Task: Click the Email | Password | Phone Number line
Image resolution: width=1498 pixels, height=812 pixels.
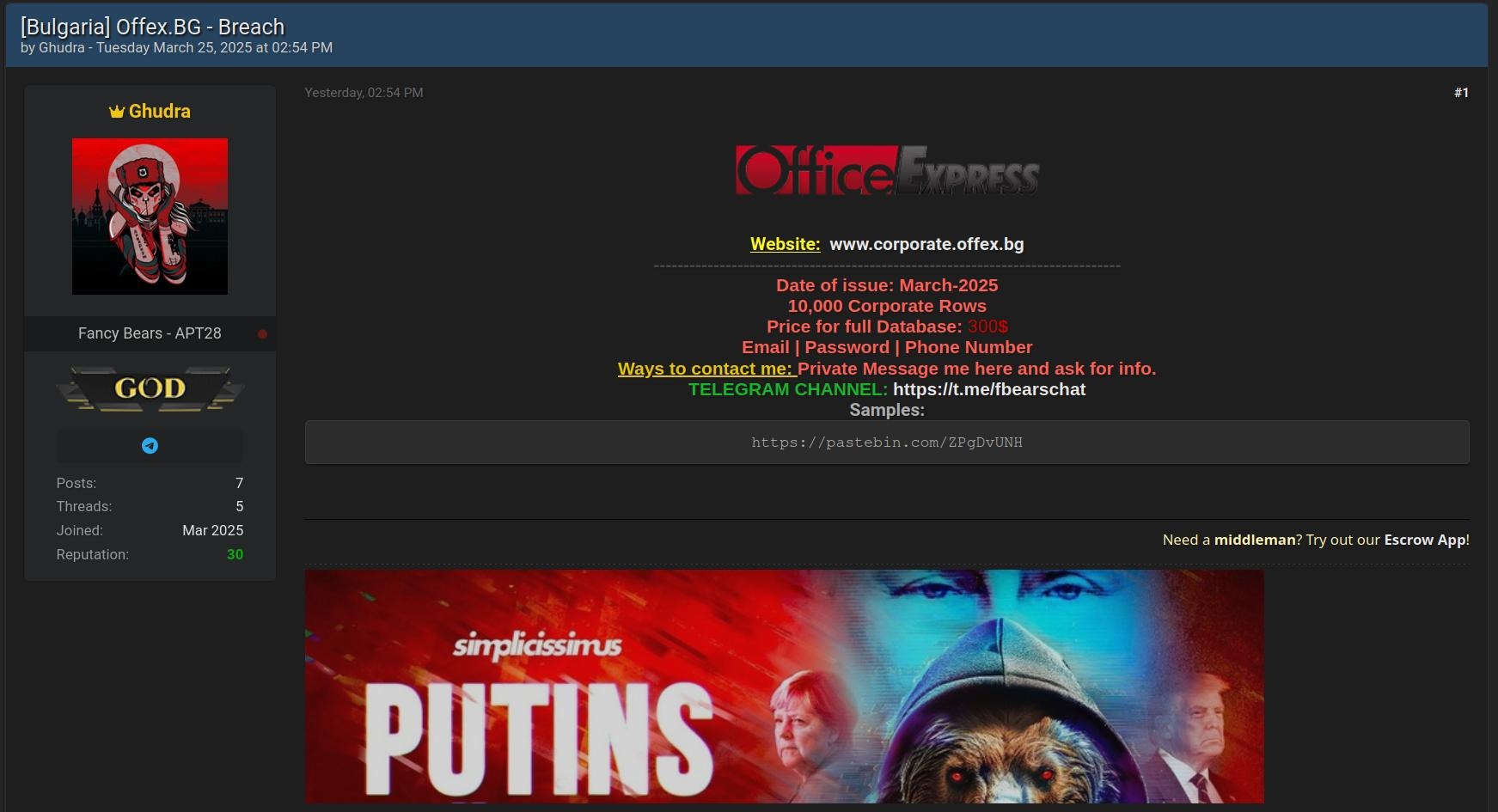Action: click(x=887, y=347)
